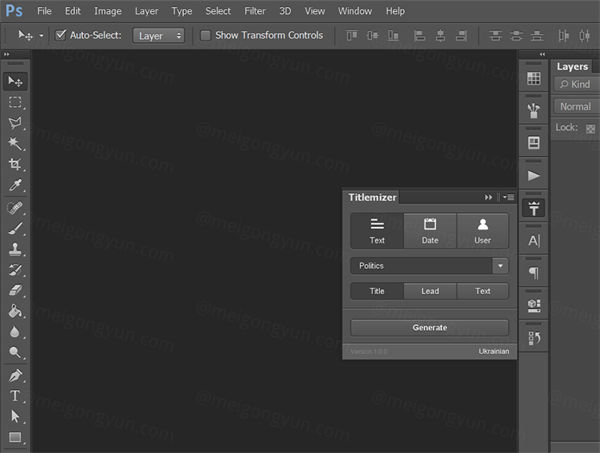The image size is (600, 453).
Task: Open the Auto-Select Layer dropdown
Action: click(160, 35)
